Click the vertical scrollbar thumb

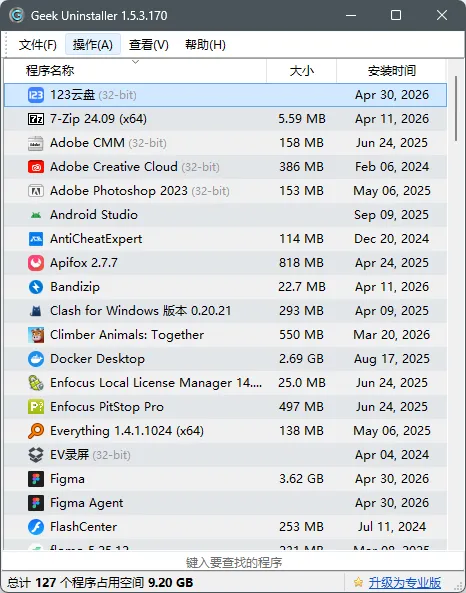[x=456, y=109]
